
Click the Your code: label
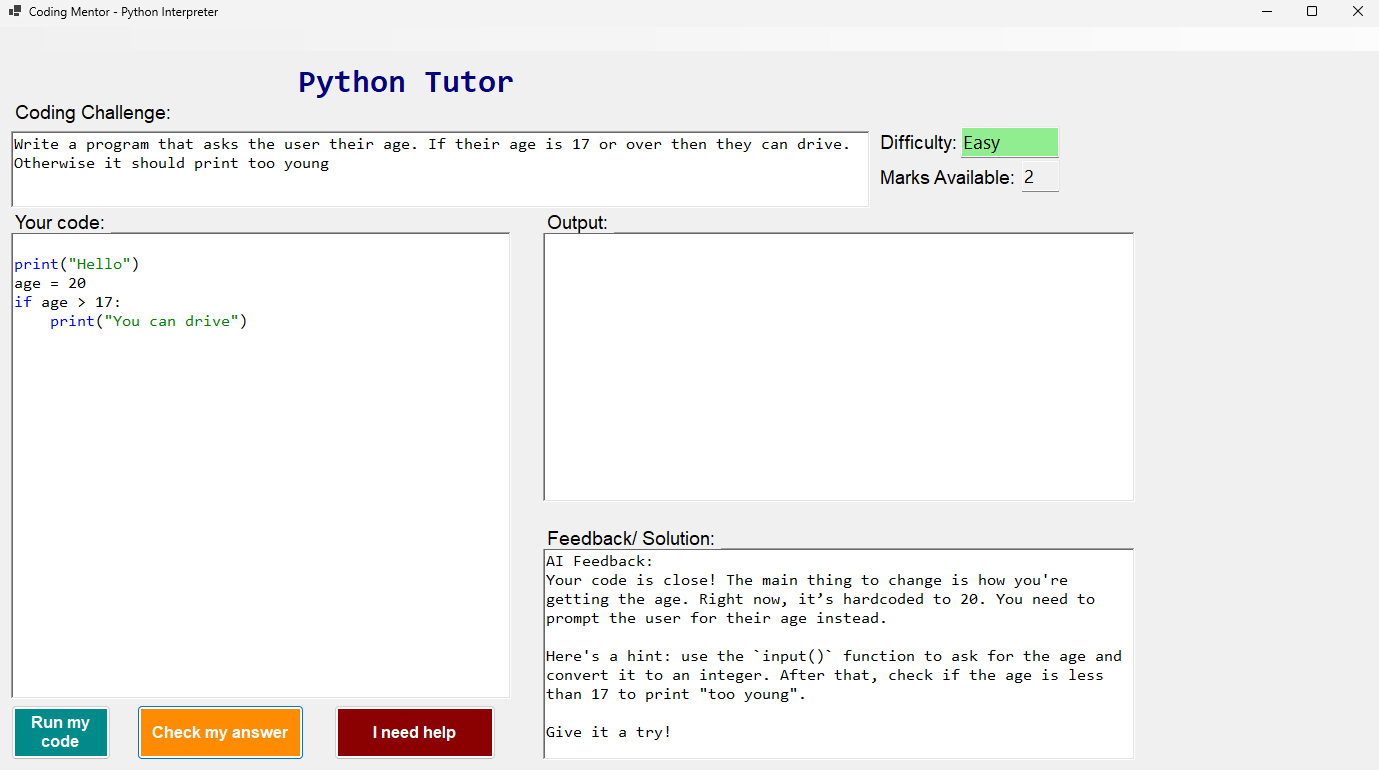point(60,222)
